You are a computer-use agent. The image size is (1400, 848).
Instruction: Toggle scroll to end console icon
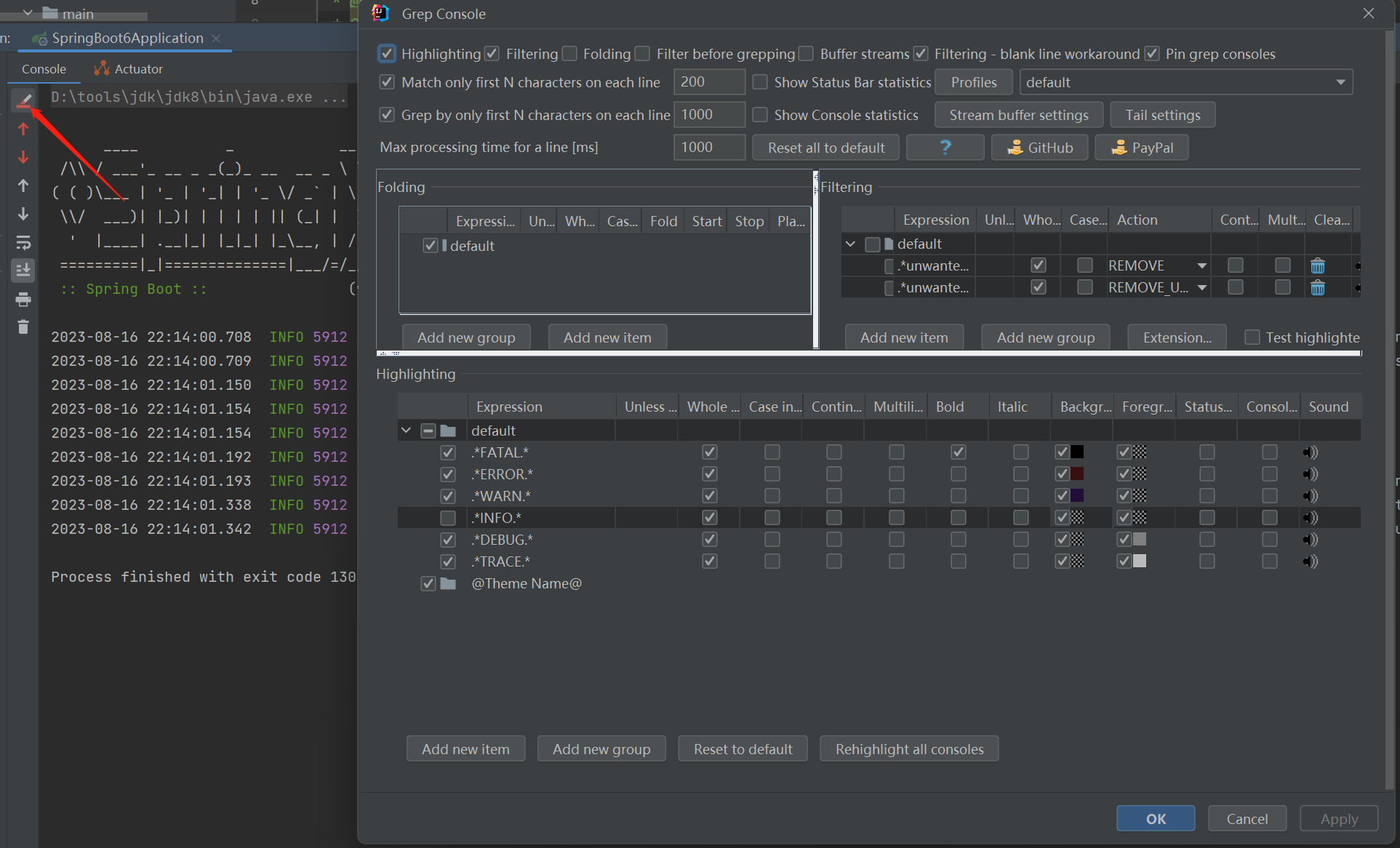click(x=23, y=271)
